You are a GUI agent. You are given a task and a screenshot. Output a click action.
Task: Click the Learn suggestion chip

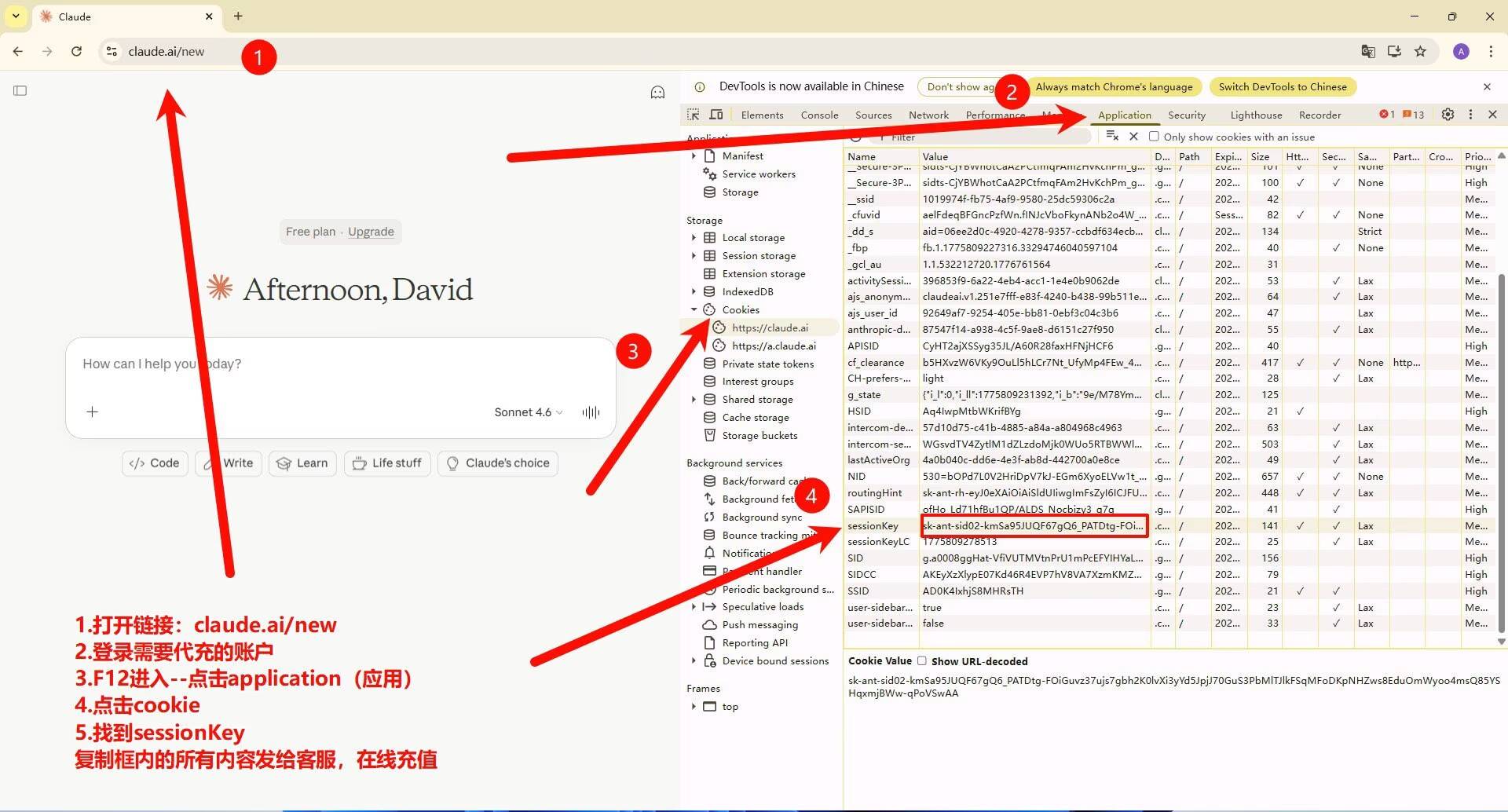click(x=302, y=463)
